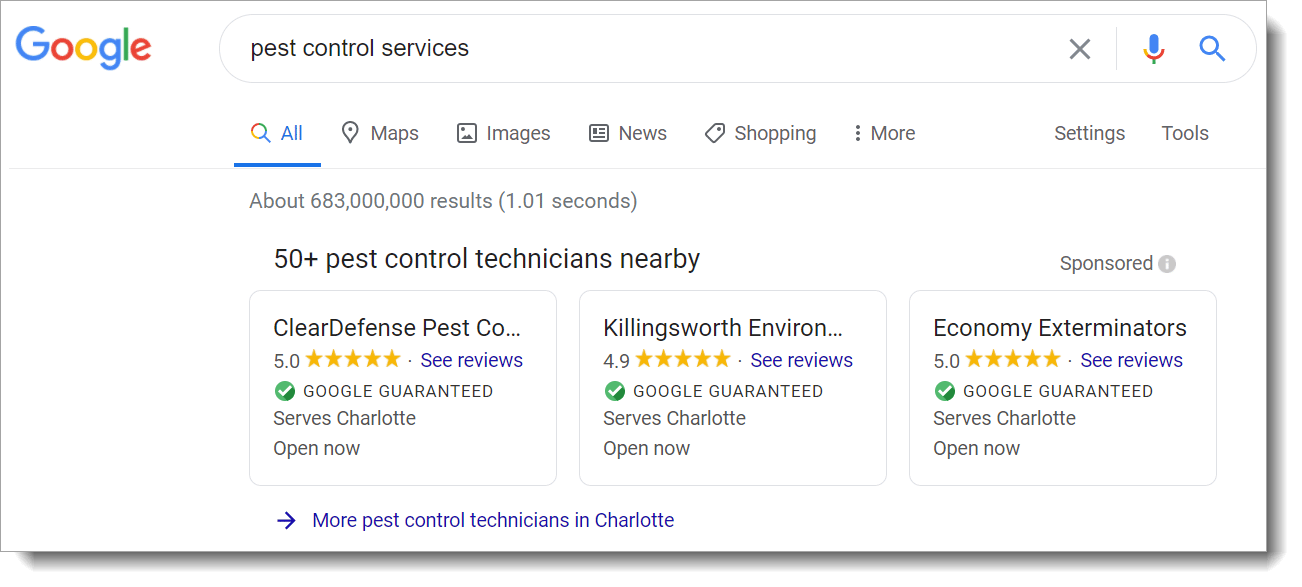See reviews for Killingsworth Environmental

(x=801, y=360)
